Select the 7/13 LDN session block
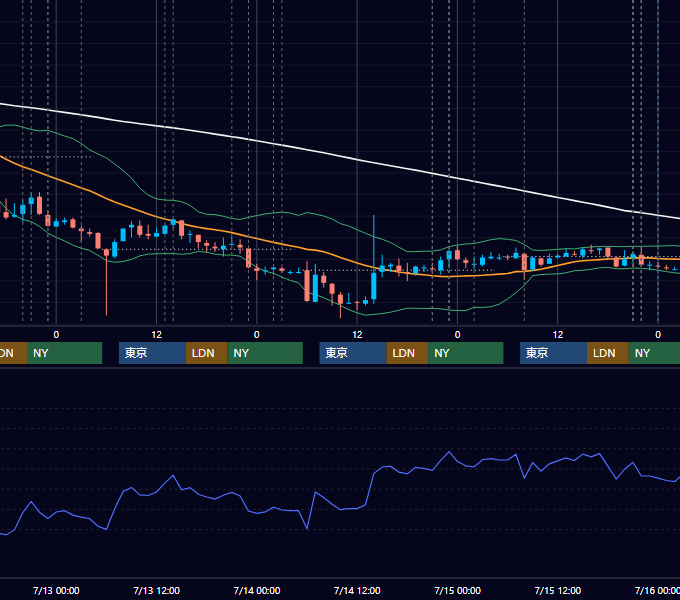Screen dimensions: 680x600 tap(206, 353)
